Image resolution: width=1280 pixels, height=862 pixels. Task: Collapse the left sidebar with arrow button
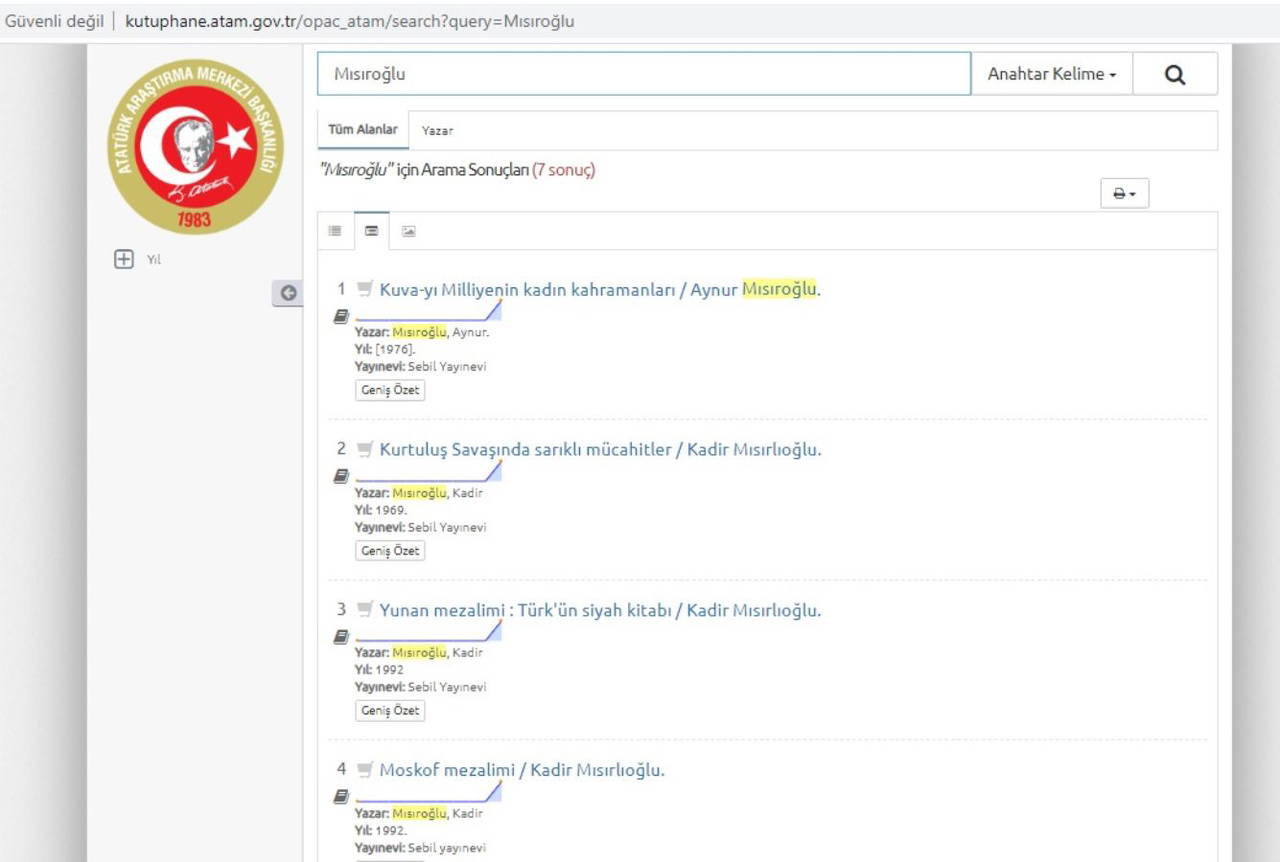tap(288, 293)
